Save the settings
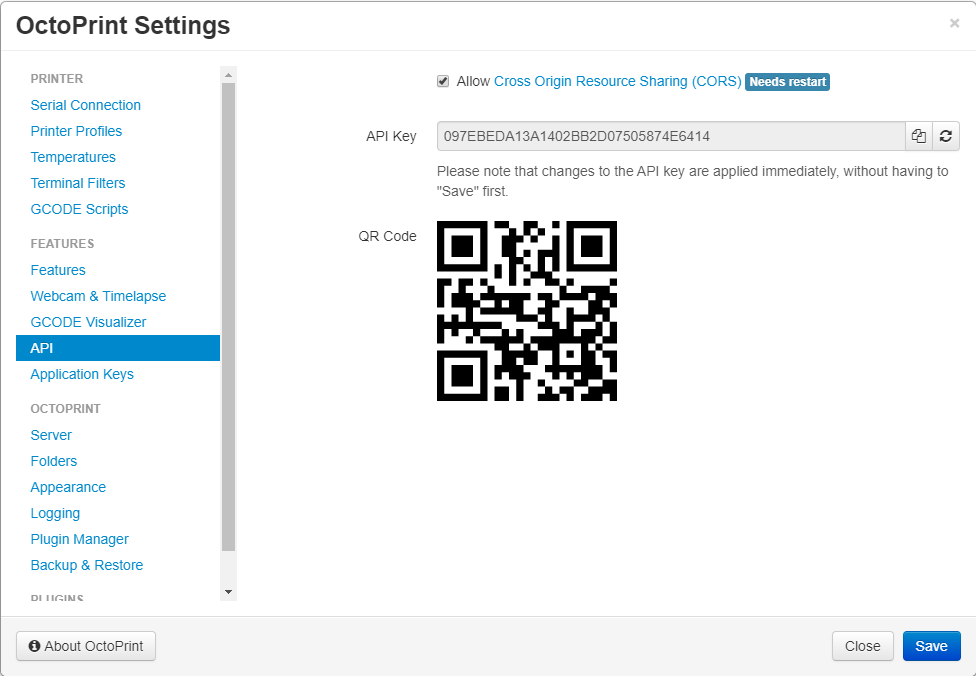976x676 pixels. click(932, 646)
